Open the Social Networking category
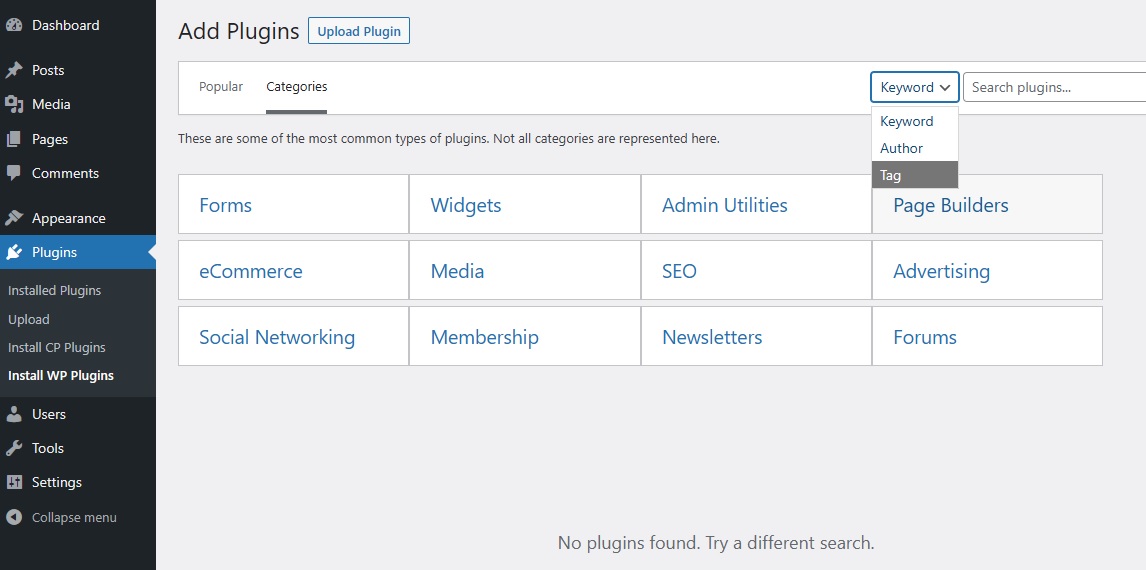 pos(293,337)
